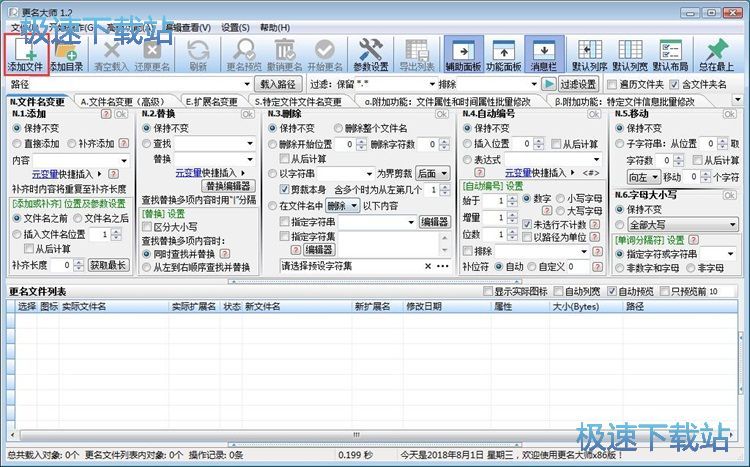Toggle 剪裁本身 checkbox
This screenshot has height=467, width=750.
[285, 189]
